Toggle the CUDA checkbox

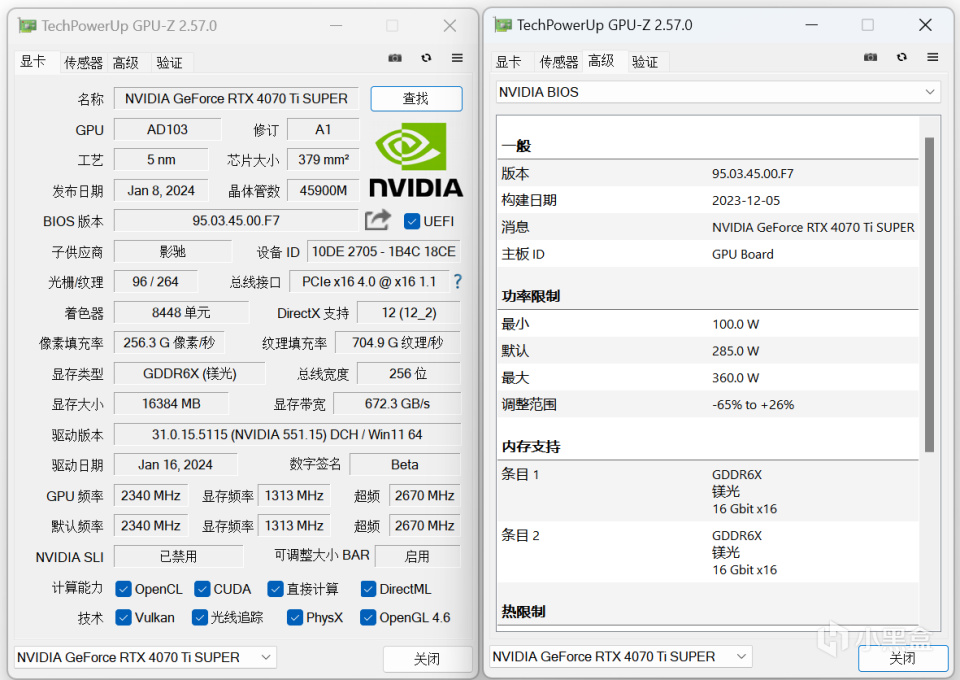pyautogui.click(x=202, y=589)
